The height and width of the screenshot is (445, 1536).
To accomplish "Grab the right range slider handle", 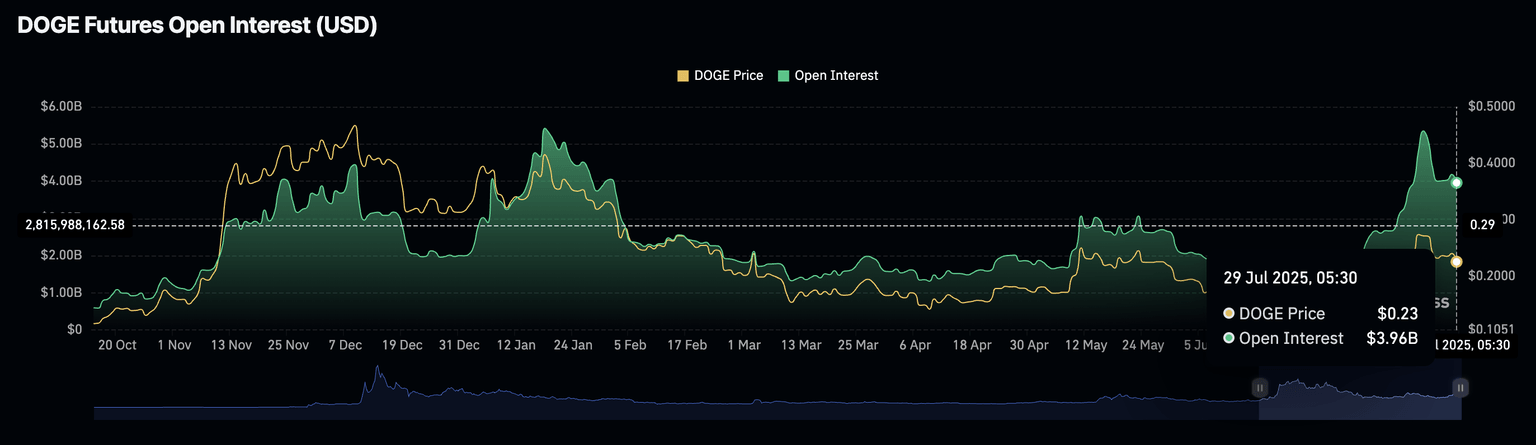I will pyautogui.click(x=1461, y=387).
